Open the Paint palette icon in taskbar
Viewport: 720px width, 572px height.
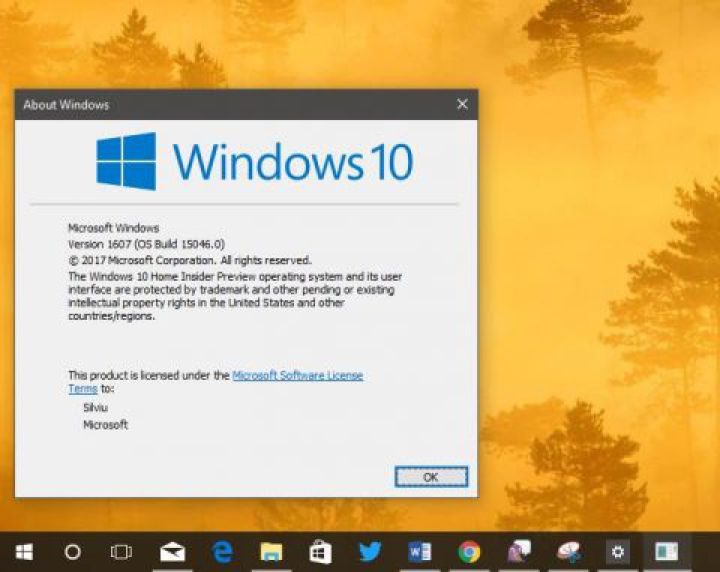coord(568,551)
